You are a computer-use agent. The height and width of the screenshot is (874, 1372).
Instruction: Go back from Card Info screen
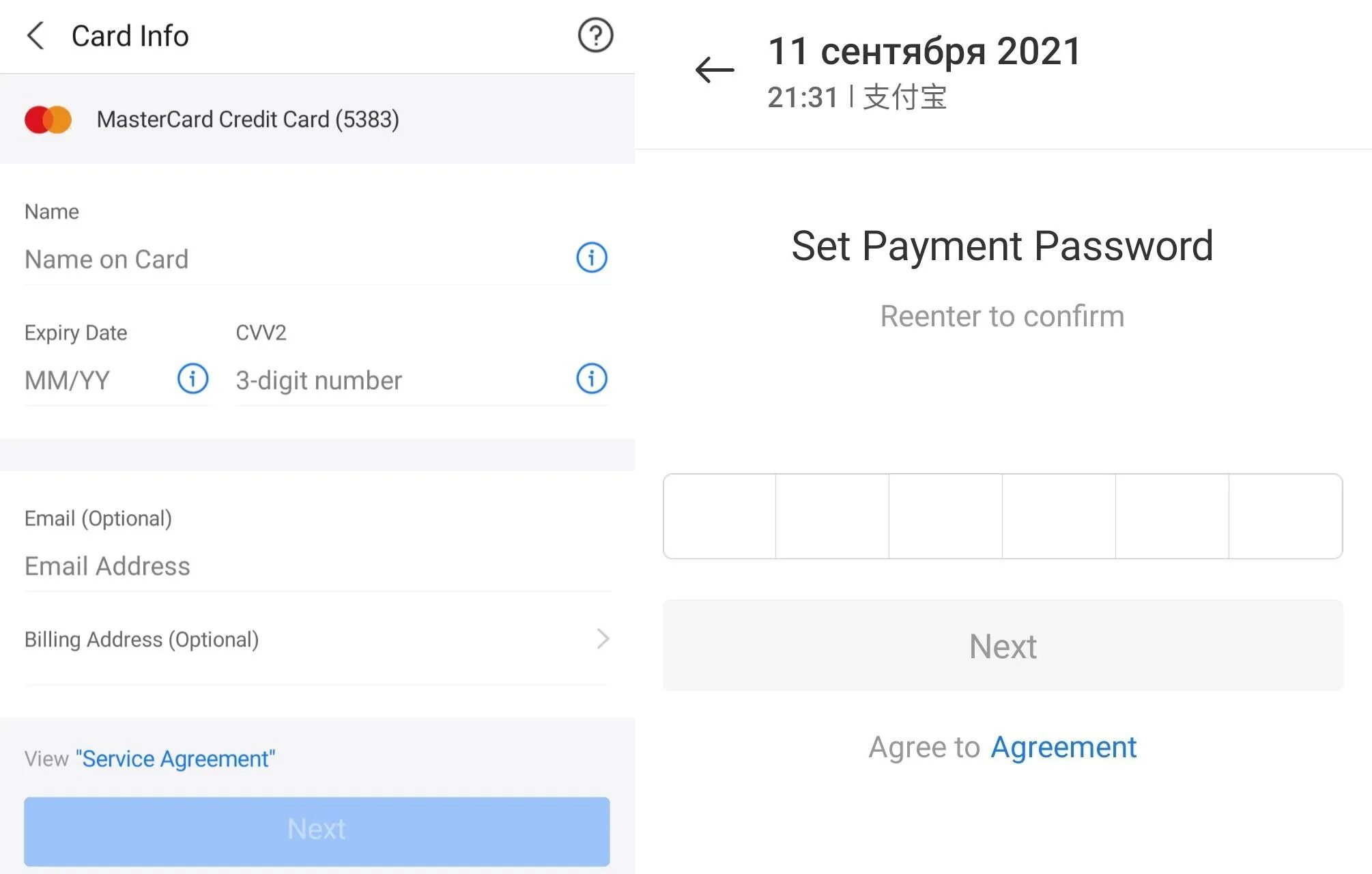35,36
